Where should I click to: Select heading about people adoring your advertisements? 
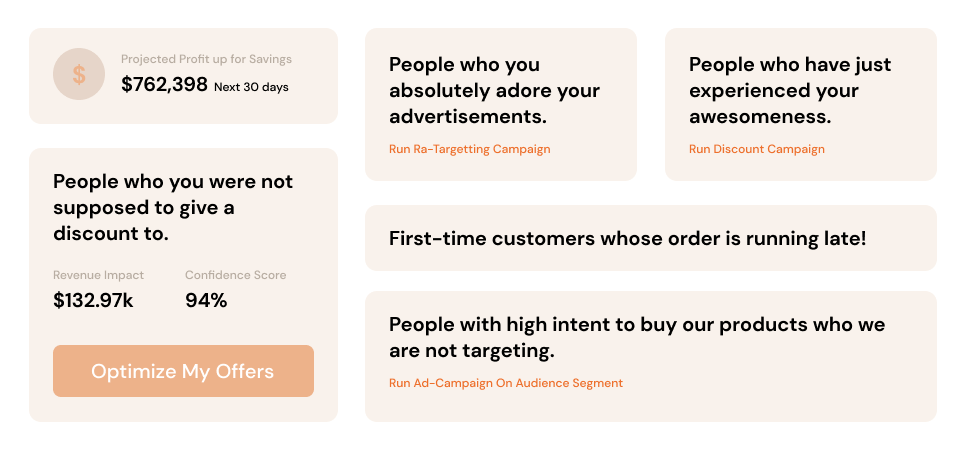tap(494, 90)
